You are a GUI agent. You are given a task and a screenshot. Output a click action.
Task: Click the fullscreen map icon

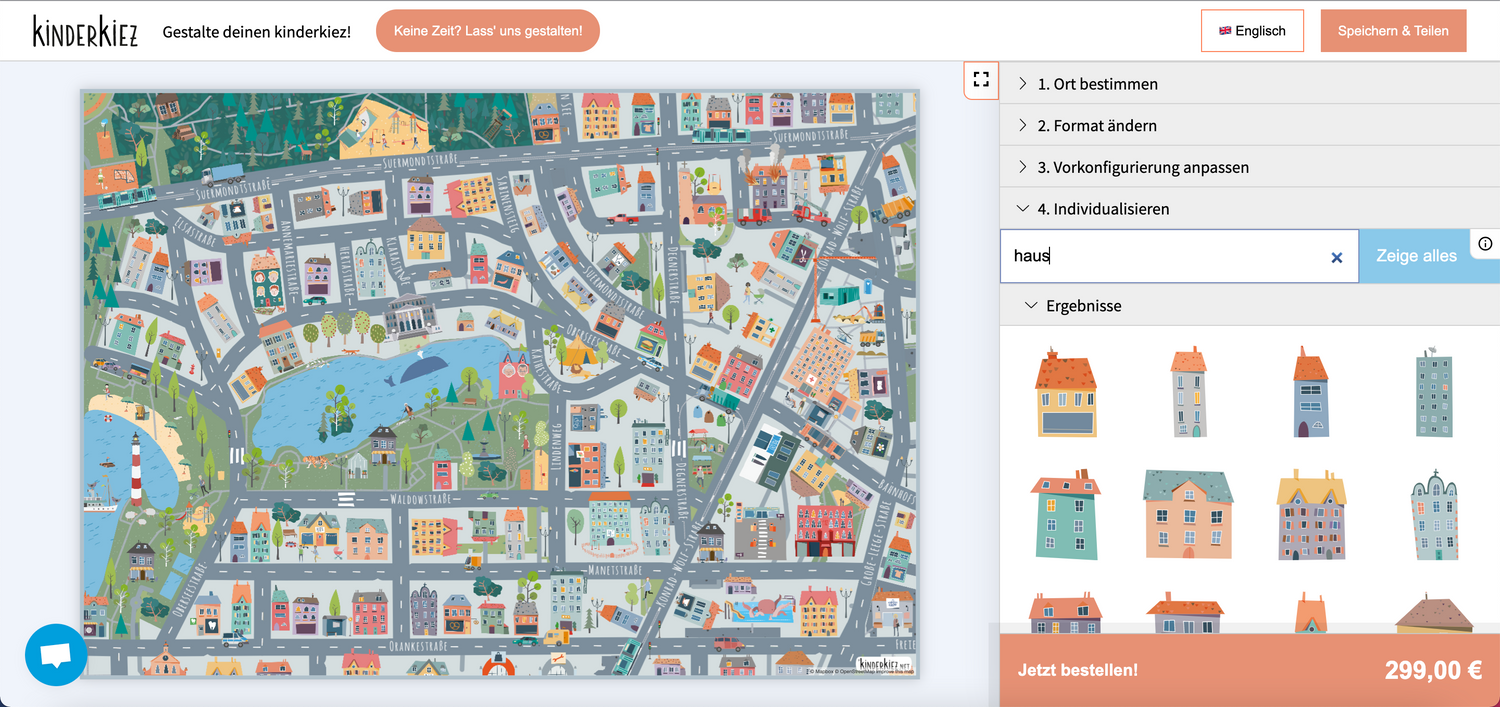981,80
